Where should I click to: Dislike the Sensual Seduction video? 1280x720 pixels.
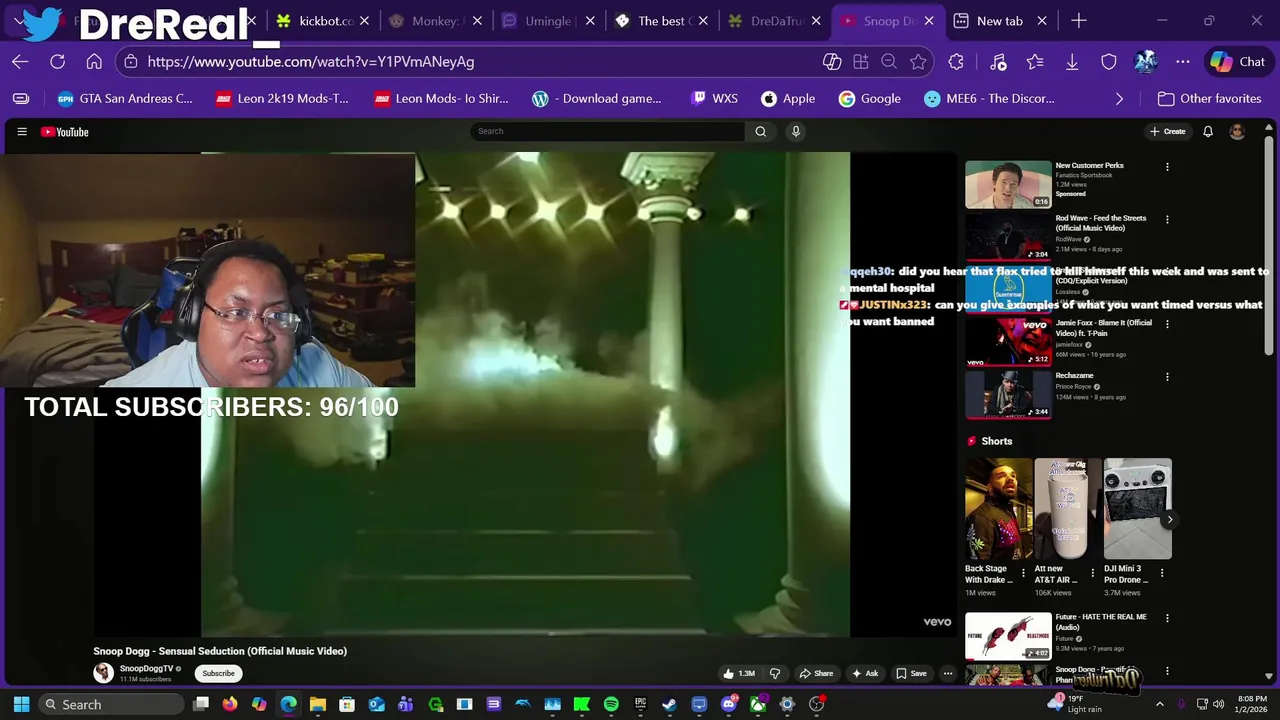tap(774, 673)
